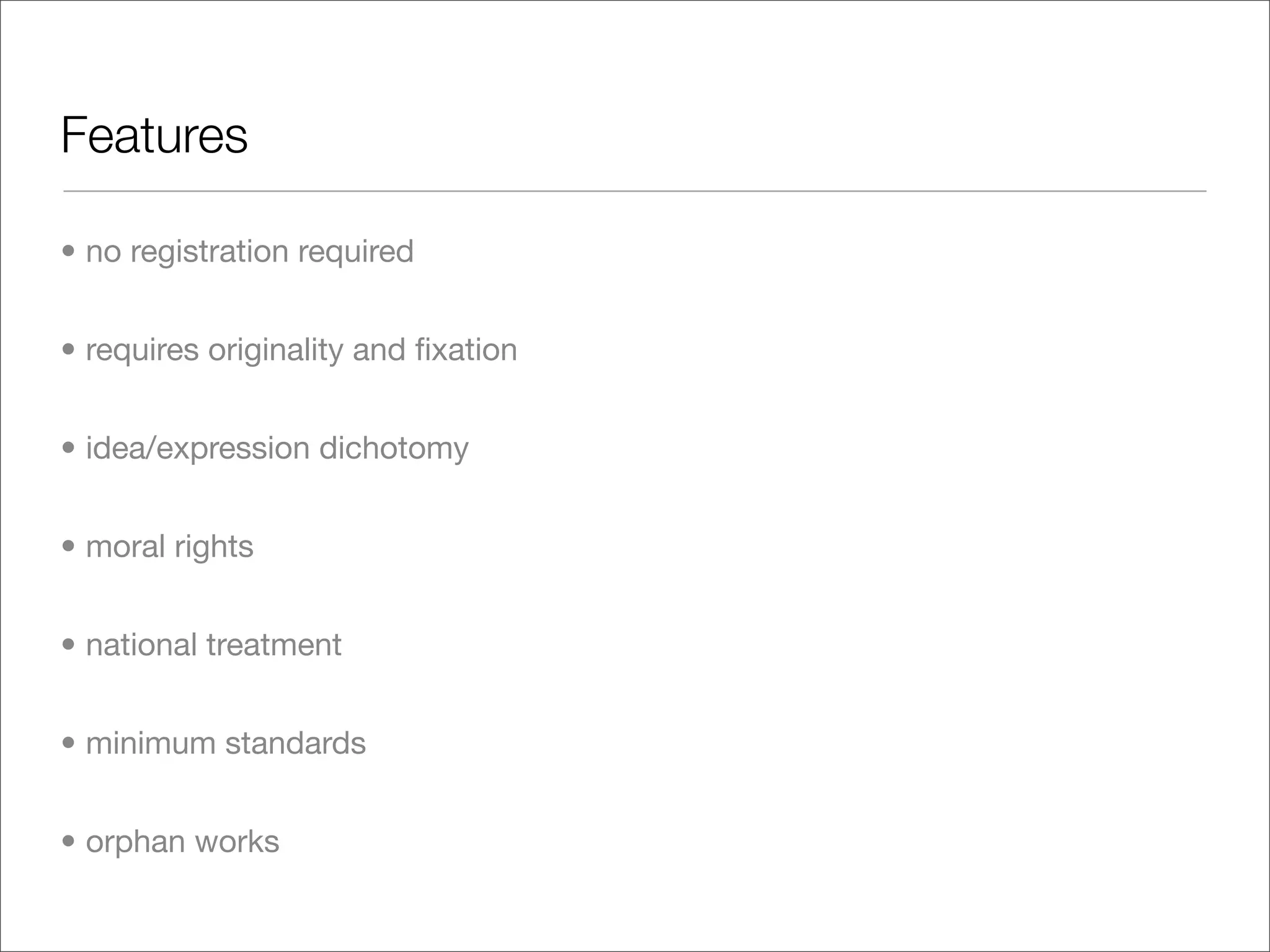Click the "national treatment" bullet text
Image resolution: width=1270 pixels, height=952 pixels.
[x=213, y=645]
